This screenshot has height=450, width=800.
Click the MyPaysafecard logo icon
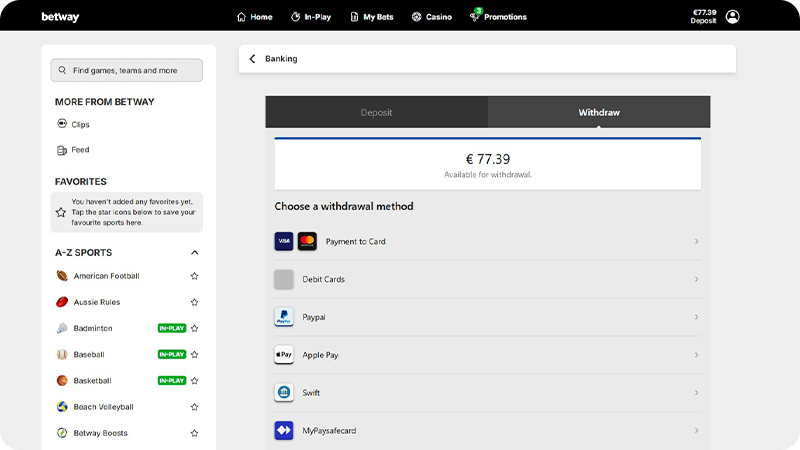point(284,430)
